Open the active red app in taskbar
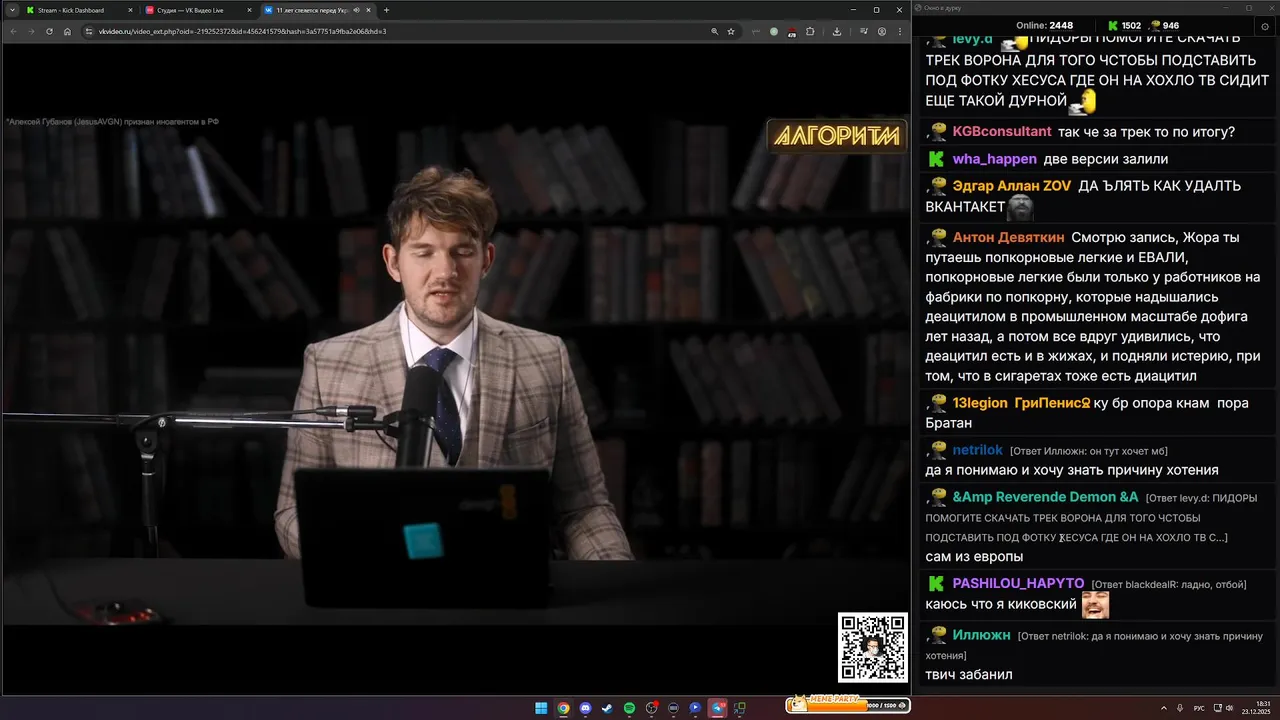The width and height of the screenshot is (1280, 720). [x=718, y=708]
